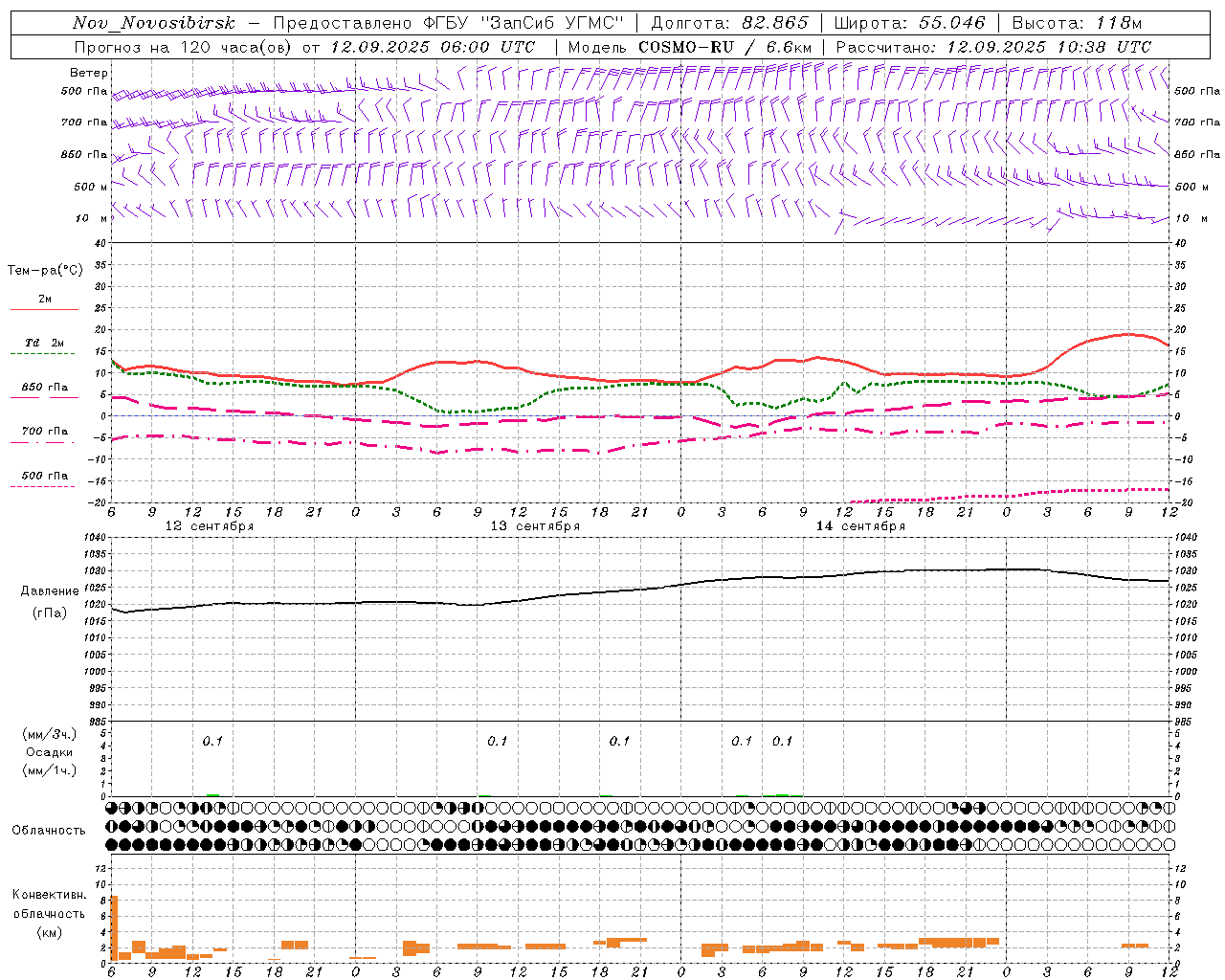Click the '13 сентября' date label
This screenshot has width=1225, height=980.
click(x=535, y=526)
